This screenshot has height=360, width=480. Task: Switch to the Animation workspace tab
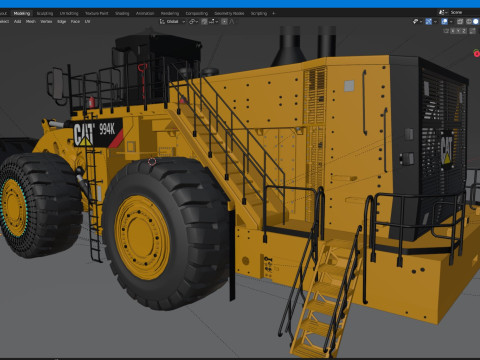point(145,13)
